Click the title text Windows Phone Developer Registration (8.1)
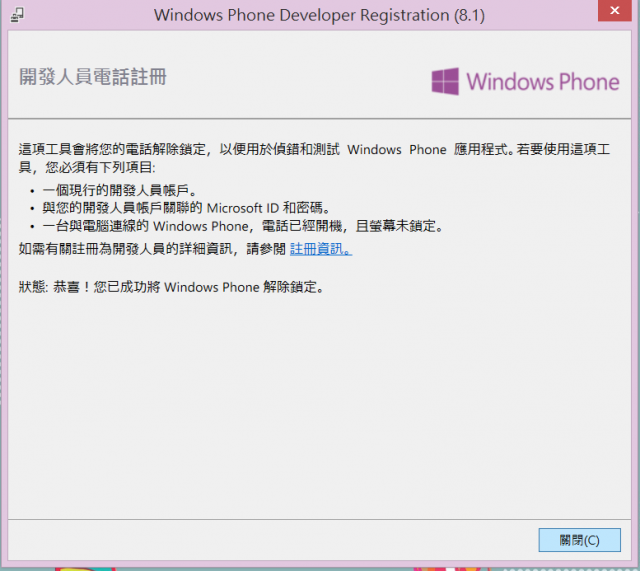640x571 pixels. coord(319,15)
